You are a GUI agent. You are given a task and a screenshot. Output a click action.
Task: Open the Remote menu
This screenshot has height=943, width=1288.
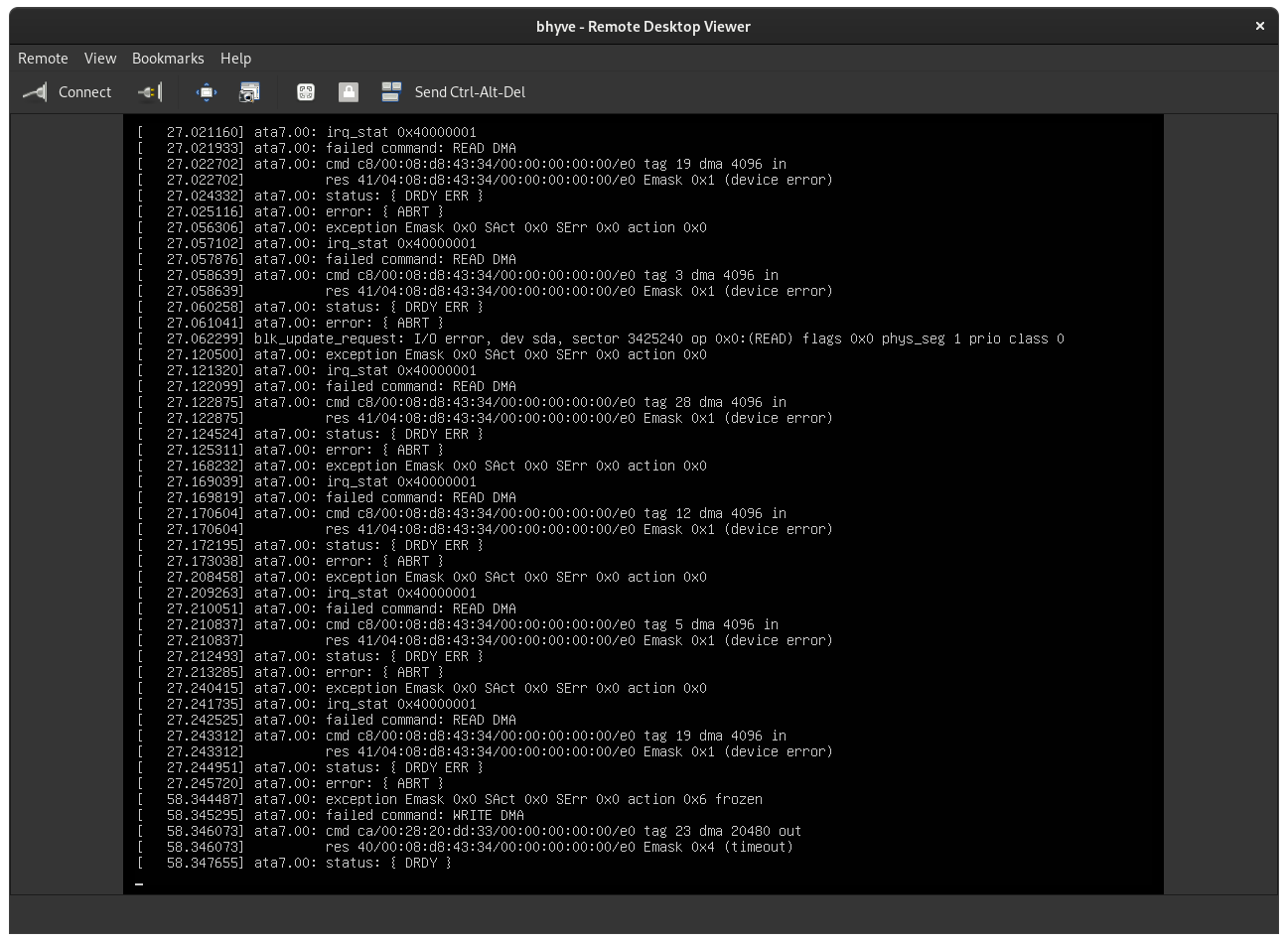point(43,59)
